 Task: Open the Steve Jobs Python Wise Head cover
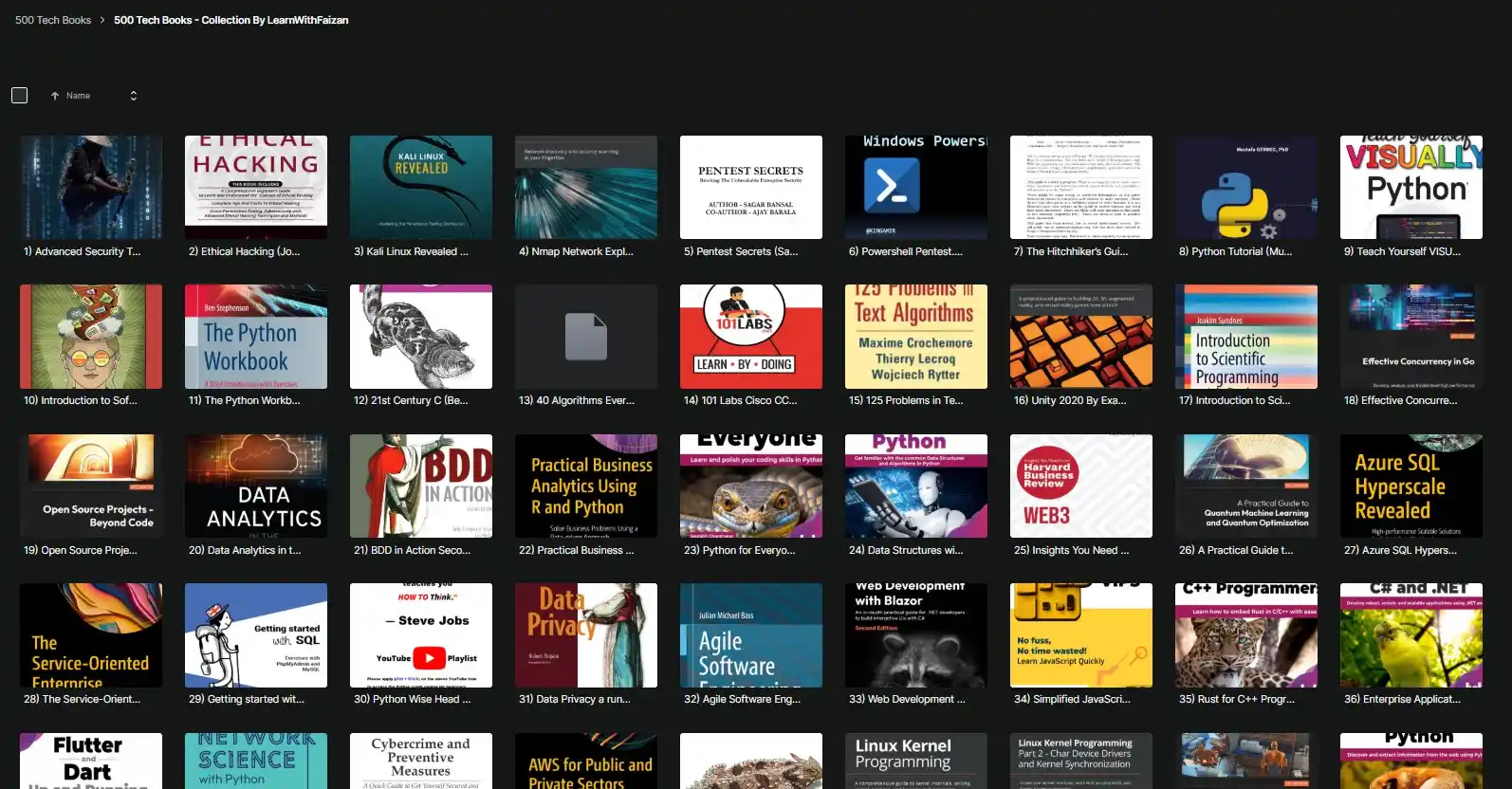(421, 635)
